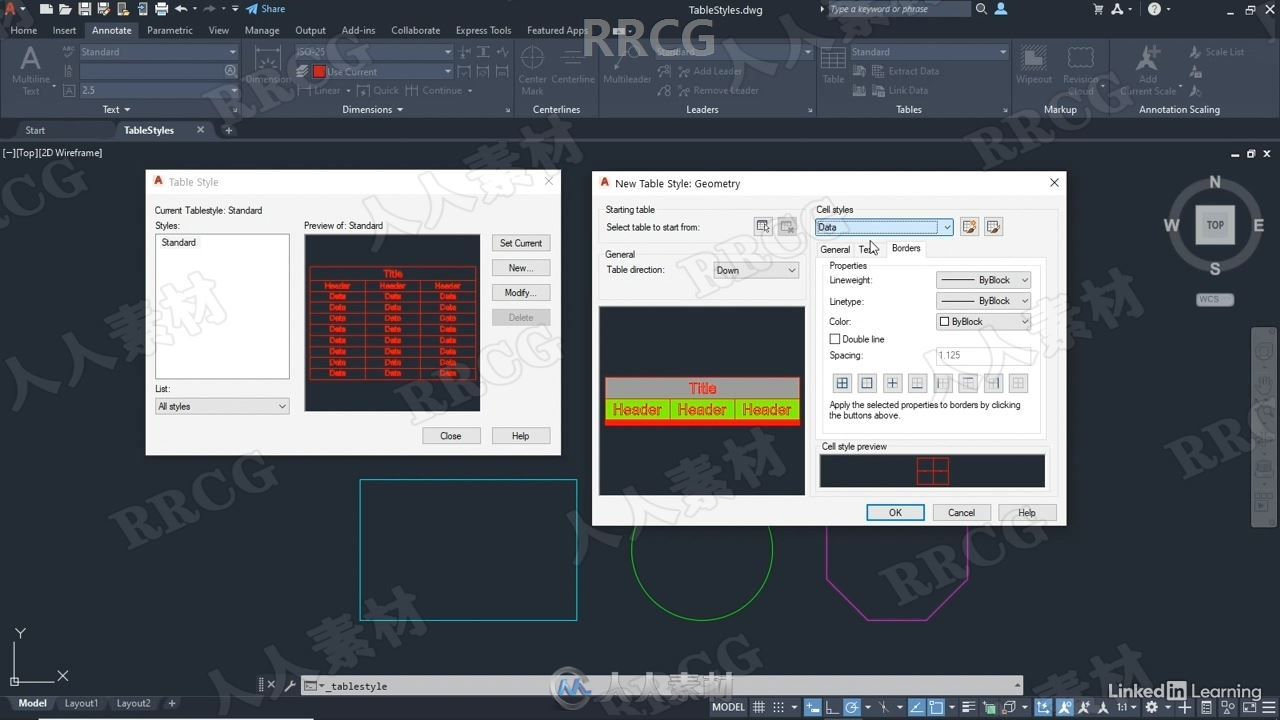Open the Cell styles Data dropdown
The width and height of the screenshot is (1280, 720).
(884, 227)
